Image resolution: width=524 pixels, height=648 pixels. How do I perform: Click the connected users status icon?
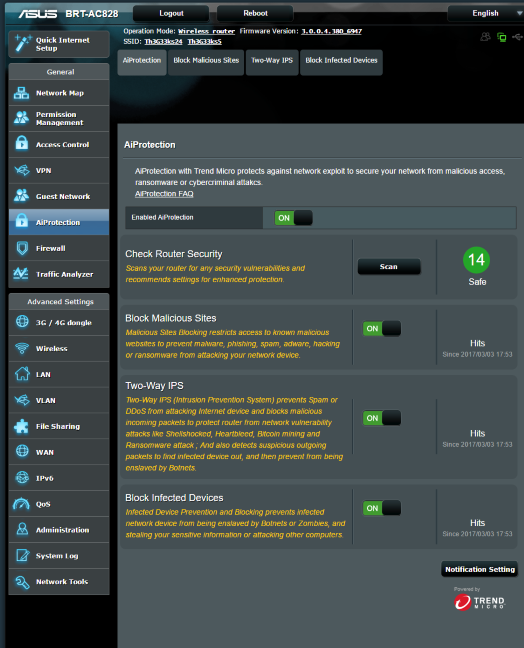point(486,37)
